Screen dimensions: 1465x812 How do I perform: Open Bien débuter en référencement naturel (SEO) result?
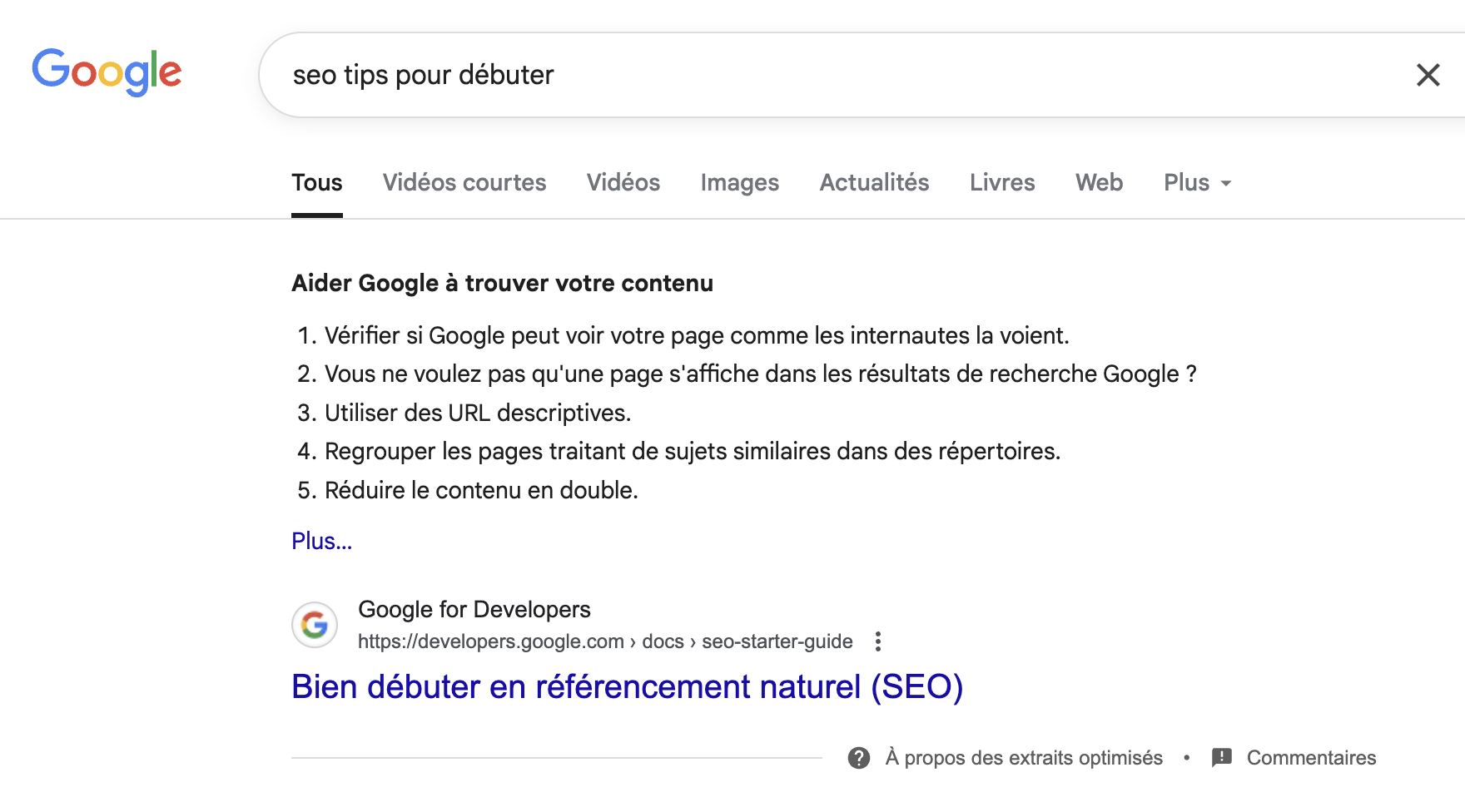628,686
